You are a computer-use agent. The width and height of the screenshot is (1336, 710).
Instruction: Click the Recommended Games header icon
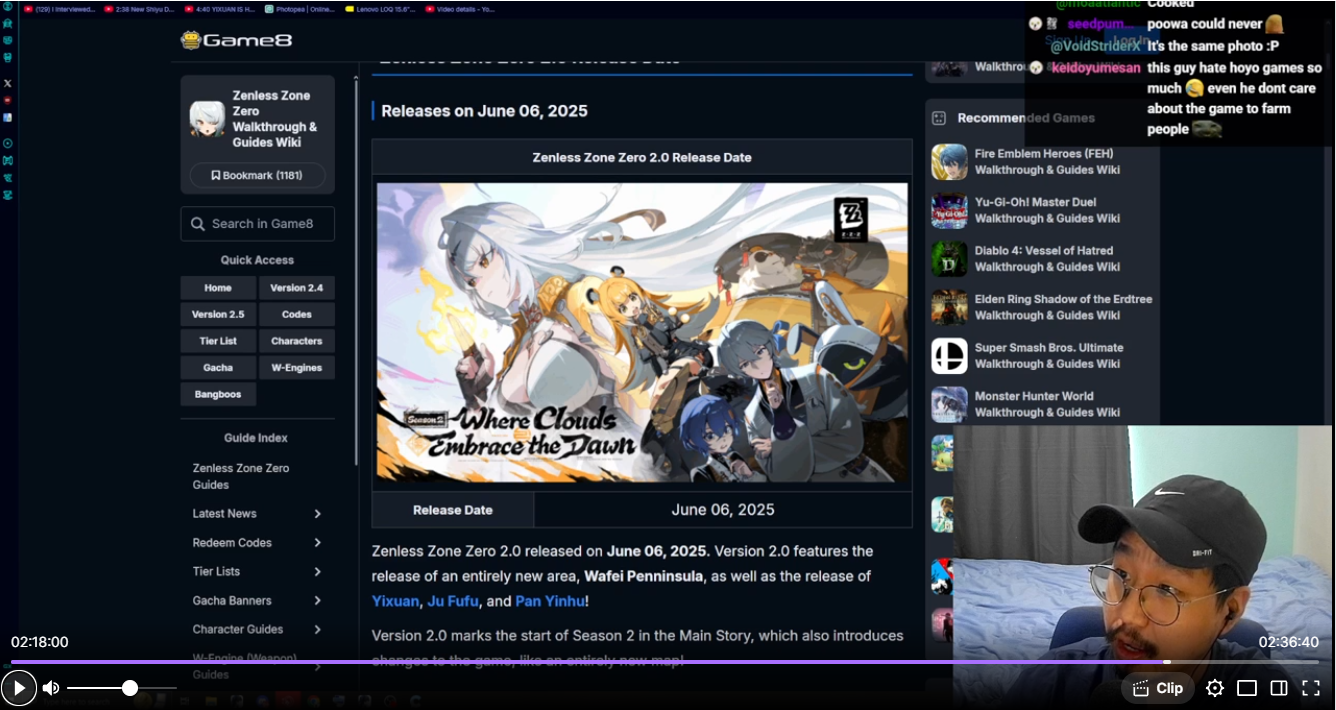tap(939, 118)
